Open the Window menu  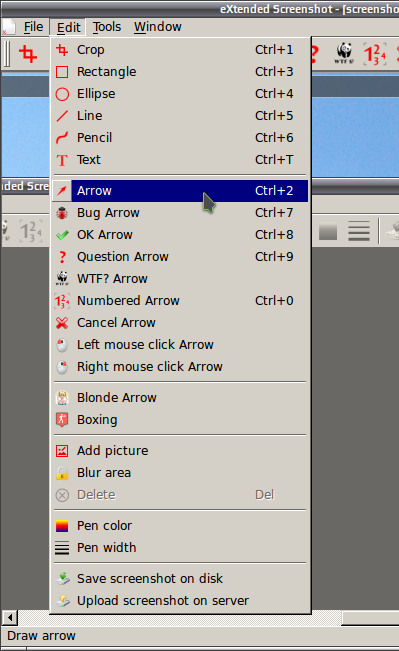click(157, 27)
